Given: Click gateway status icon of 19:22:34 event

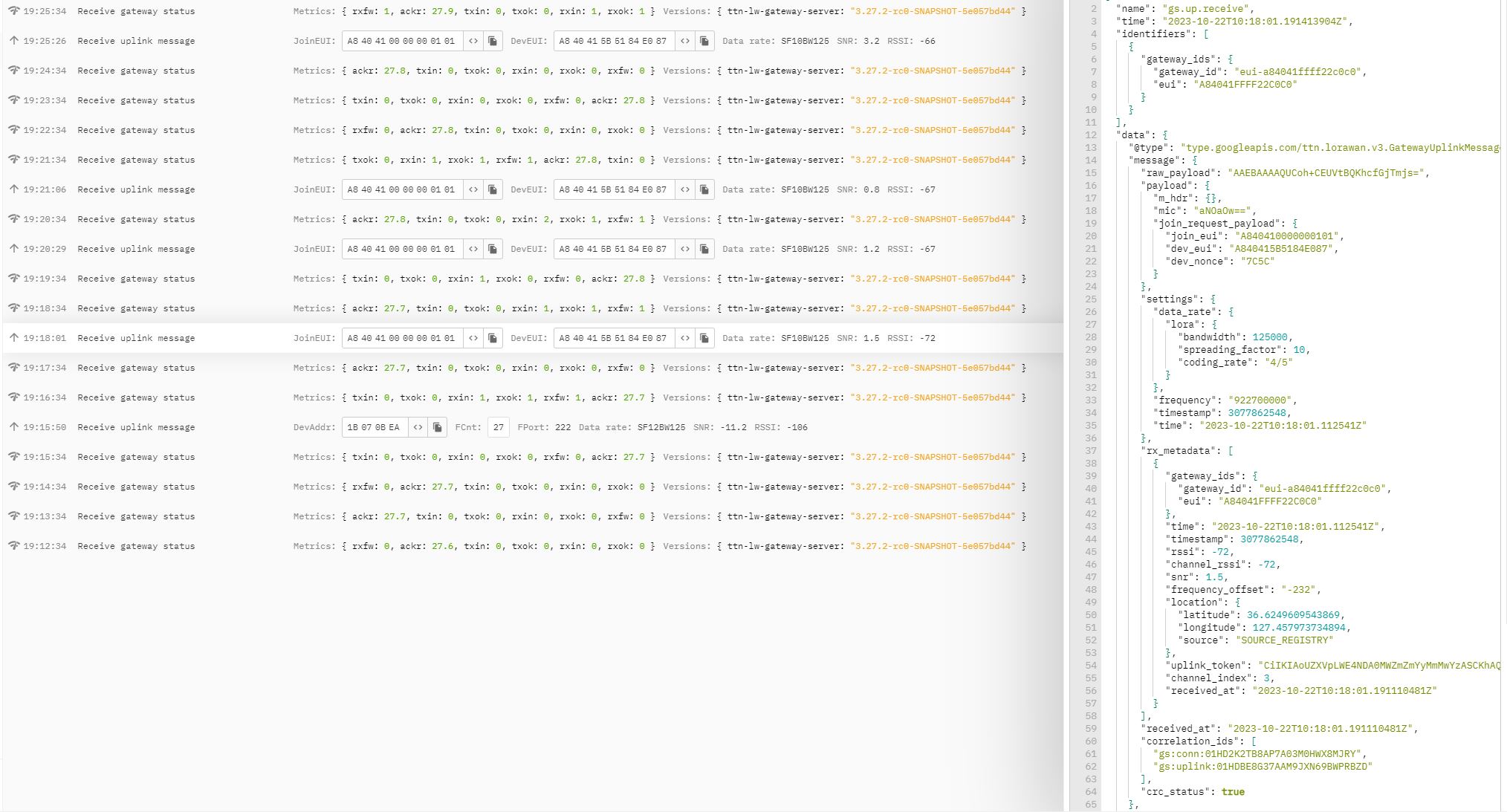Looking at the screenshot, I should click(x=13, y=130).
